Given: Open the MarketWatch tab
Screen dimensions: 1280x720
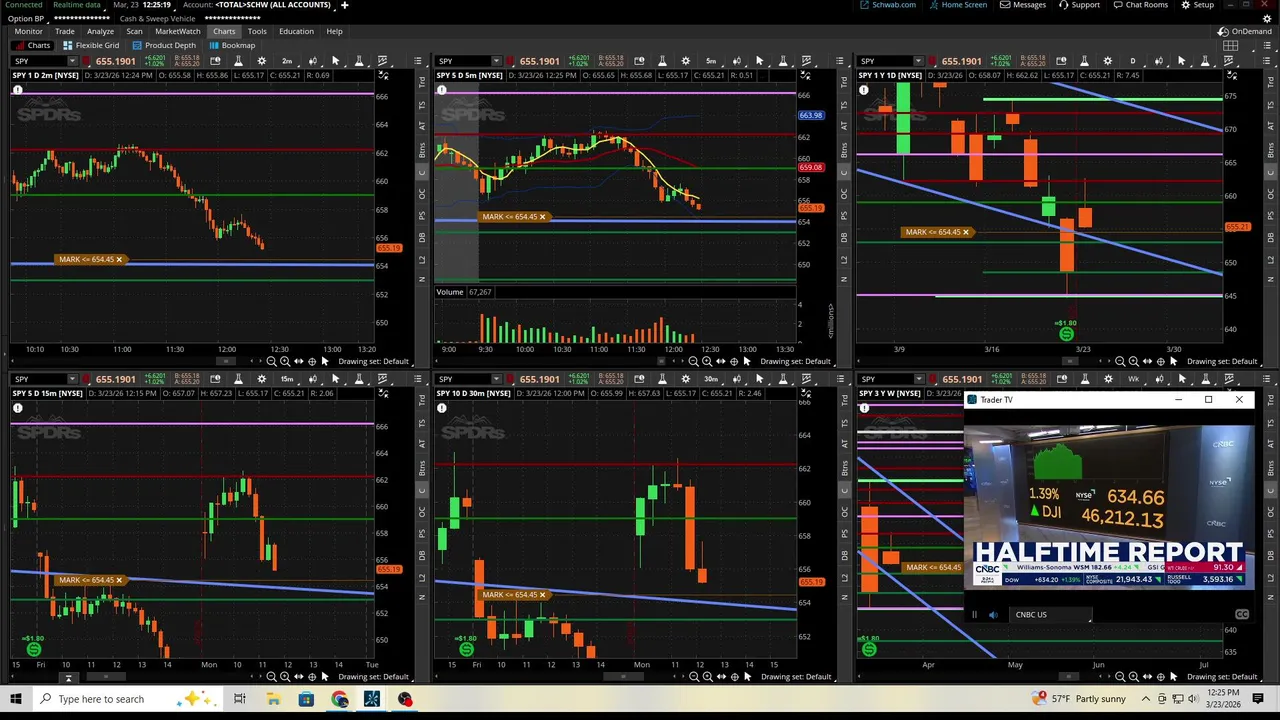Looking at the screenshot, I should (177, 31).
